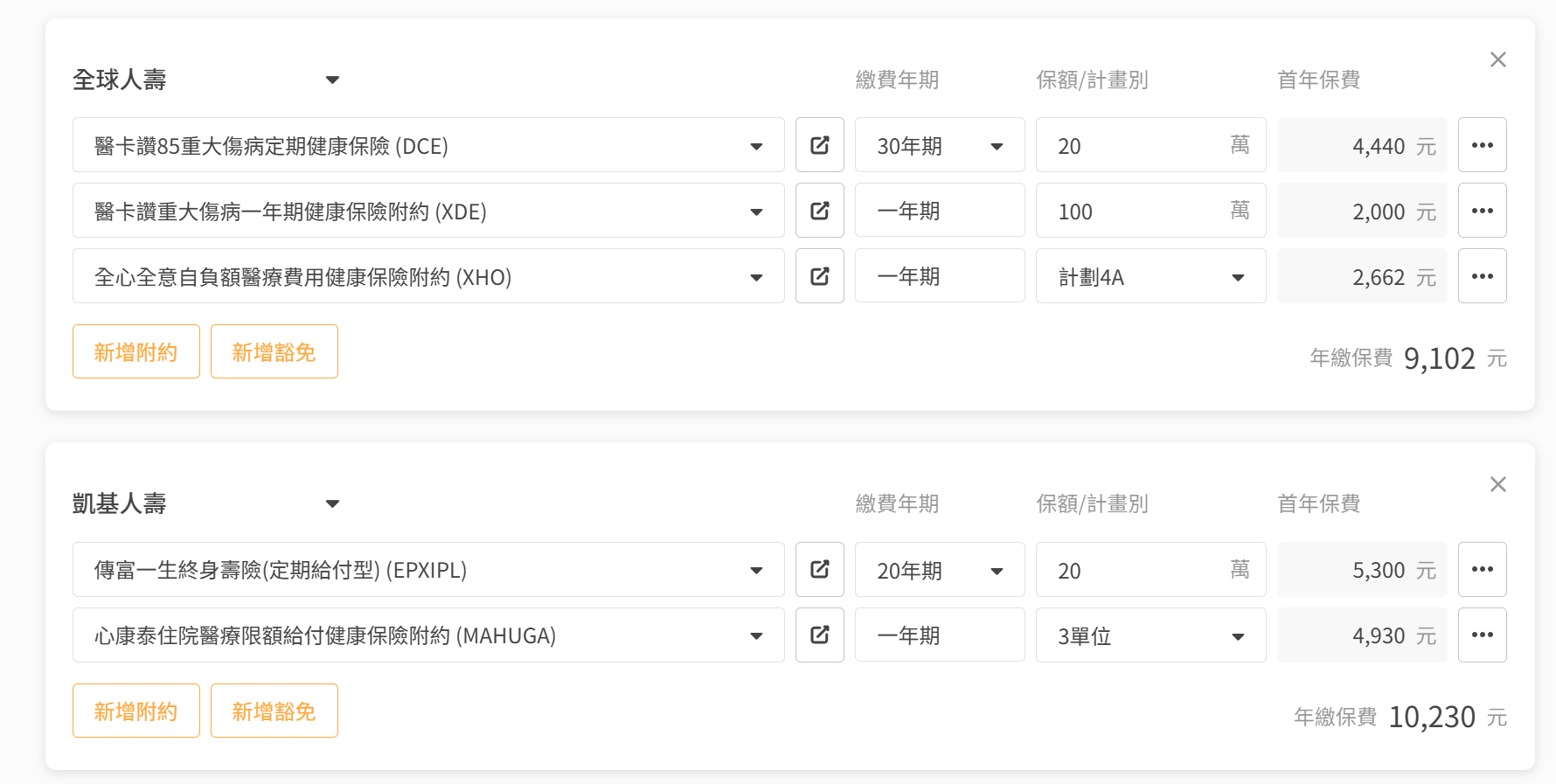This screenshot has width=1556, height=784.
Task: Expand the 凱基人壽 company dropdown
Action: [332, 504]
